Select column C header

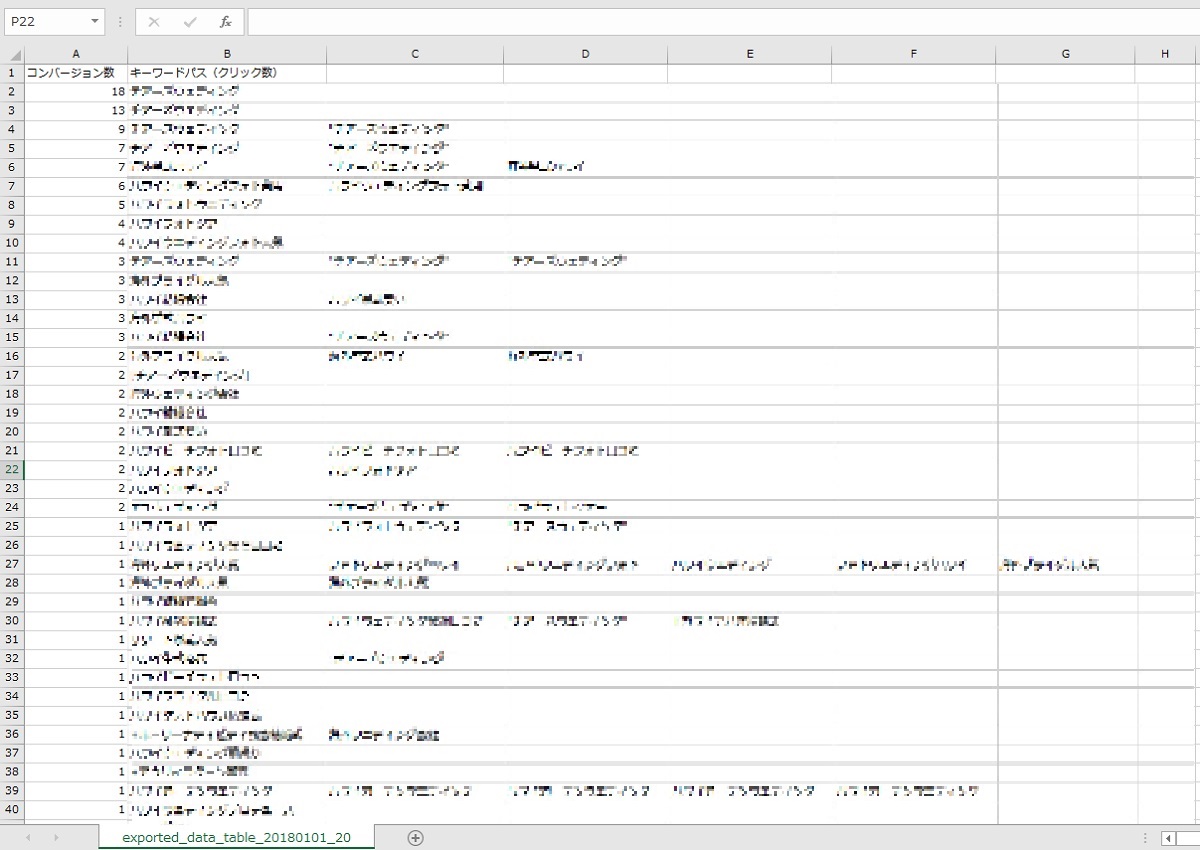415,54
